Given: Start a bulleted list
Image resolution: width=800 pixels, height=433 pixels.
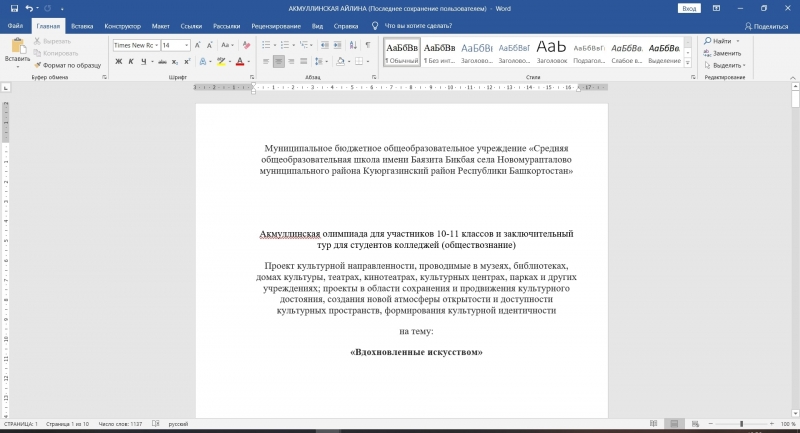Looking at the screenshot, I should click(x=266, y=45).
